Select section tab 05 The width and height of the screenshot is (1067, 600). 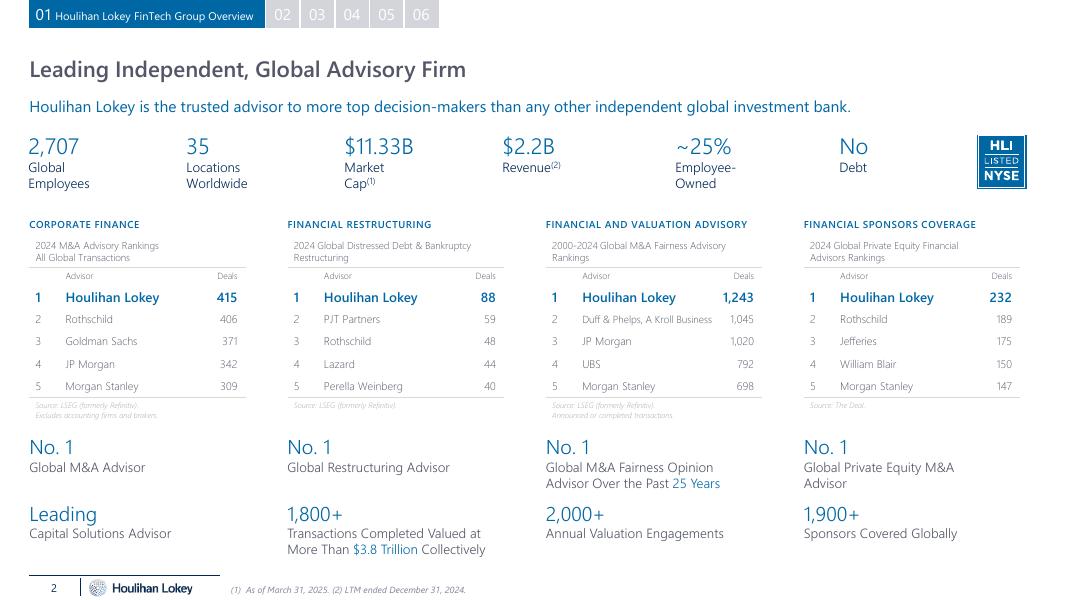[386, 15]
